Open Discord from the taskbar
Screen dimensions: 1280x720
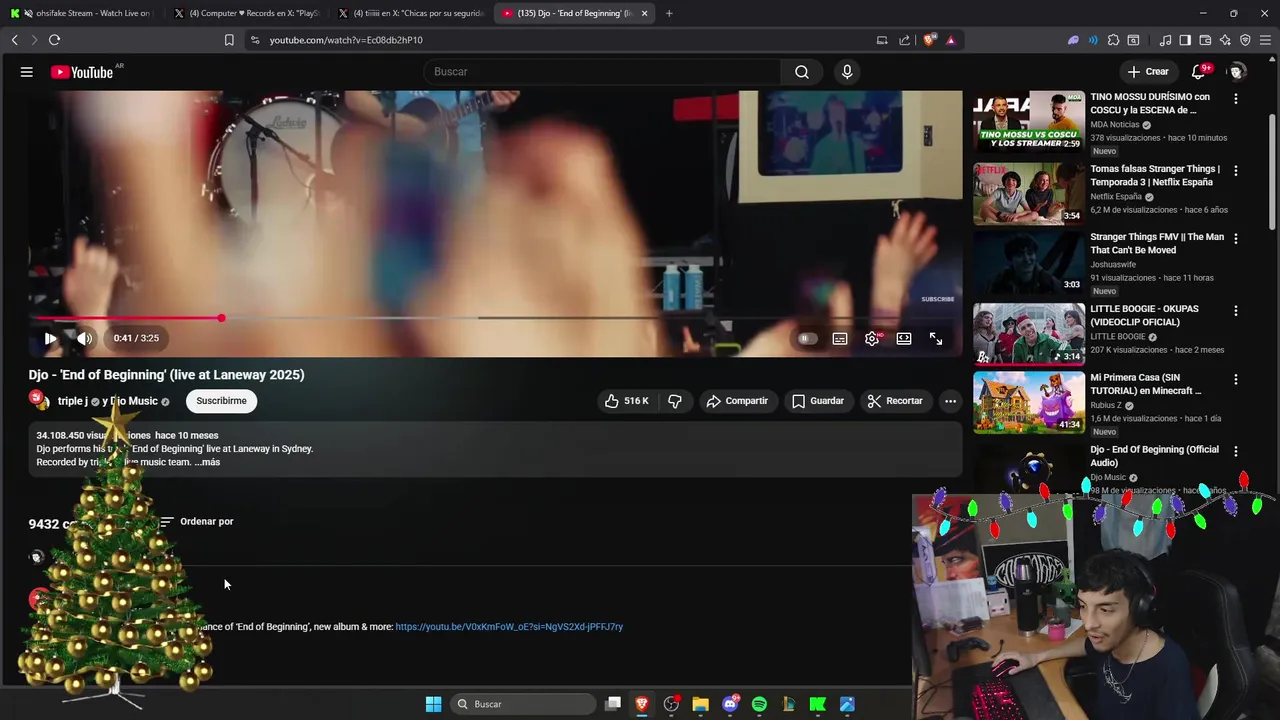730,704
